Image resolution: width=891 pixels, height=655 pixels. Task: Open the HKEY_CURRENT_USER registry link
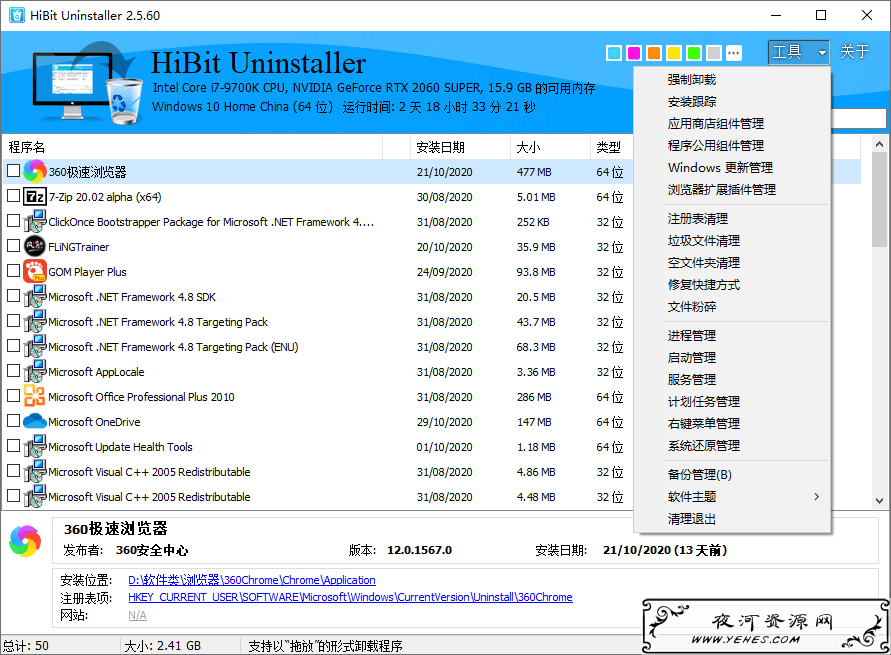[x=350, y=597]
